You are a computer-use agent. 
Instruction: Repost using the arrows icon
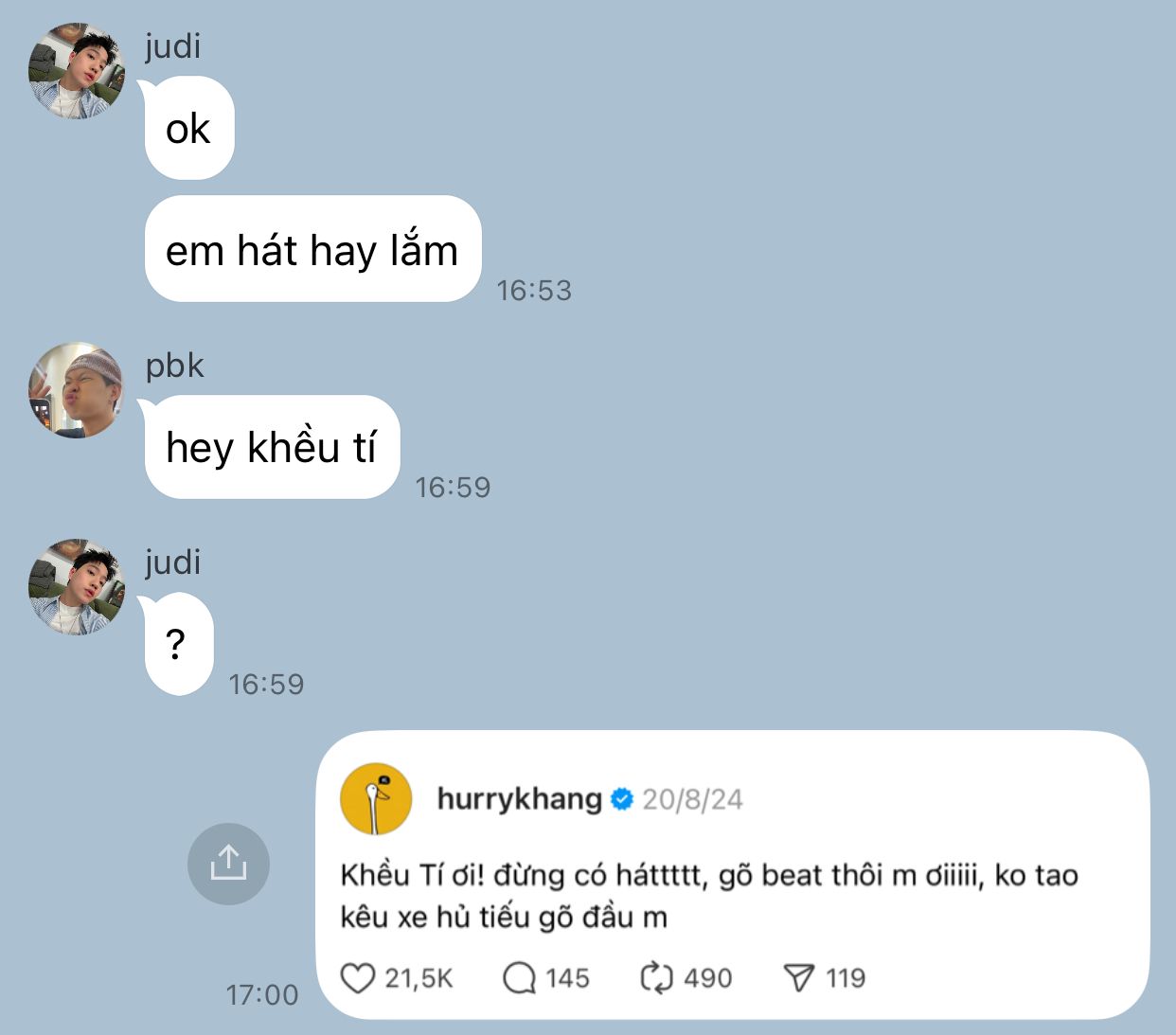click(x=656, y=978)
